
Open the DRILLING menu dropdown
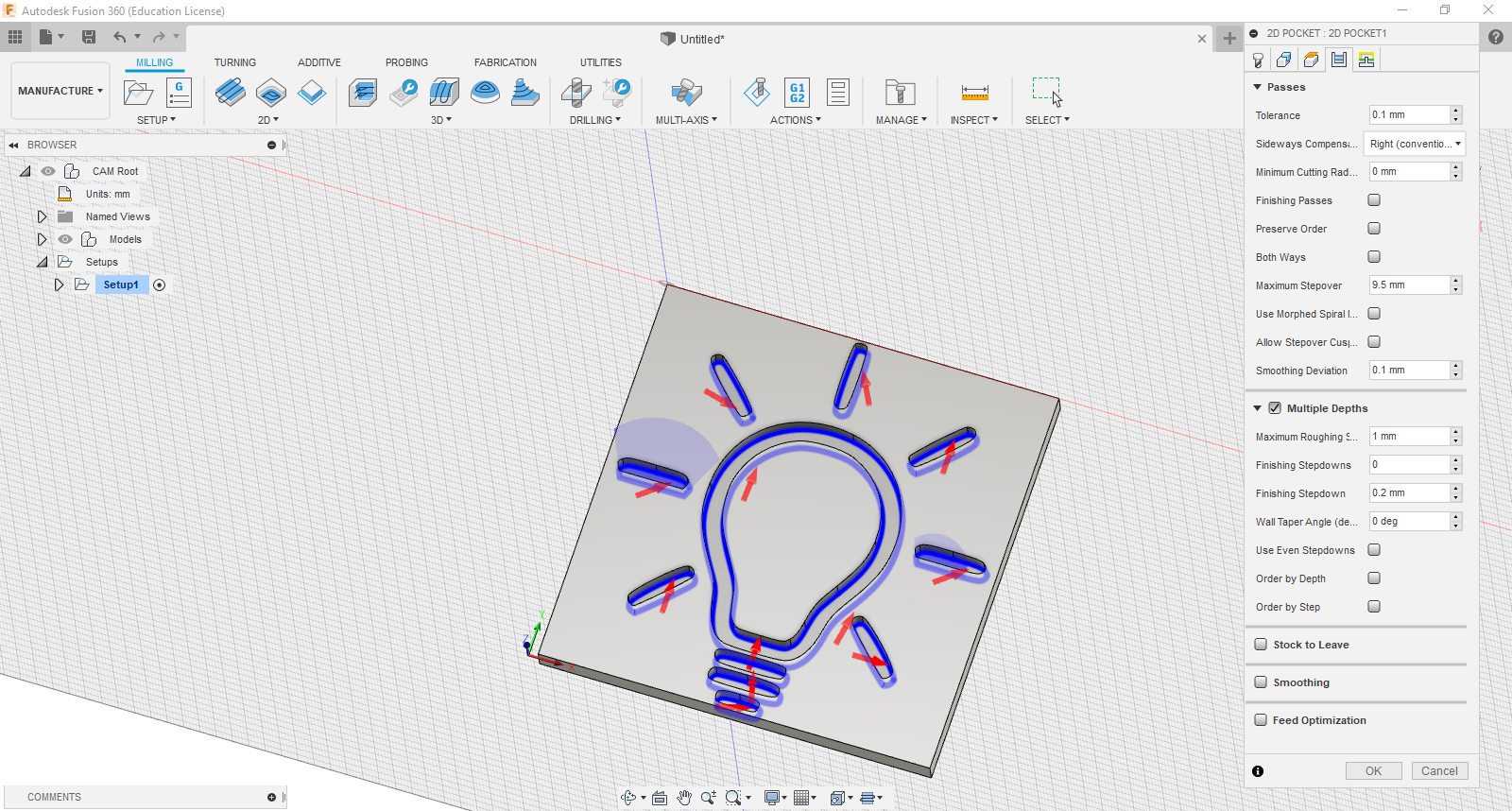595,120
